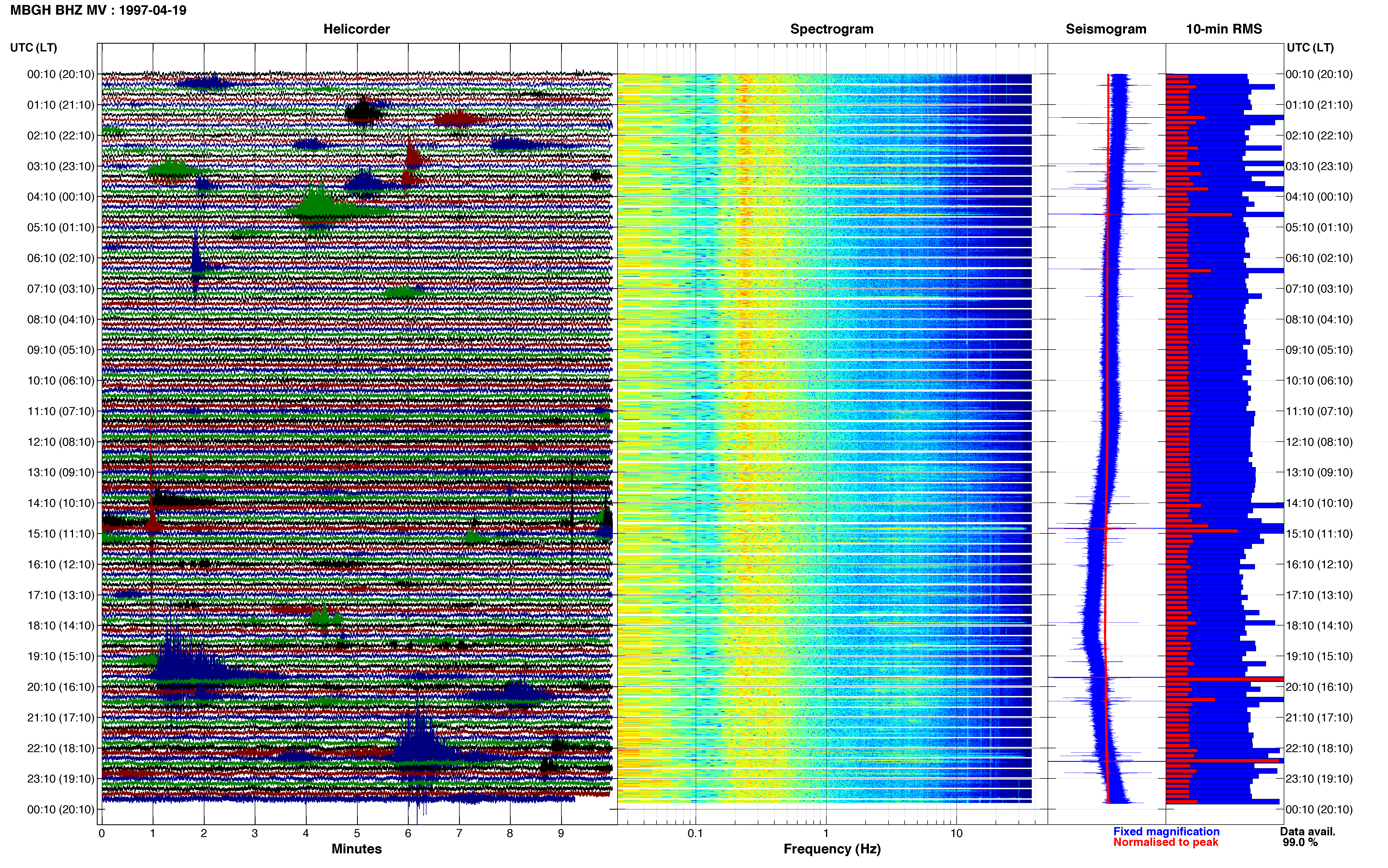The image size is (1388, 868).
Task: Click left time label 02:10 (22:10)
Action: click(61, 135)
